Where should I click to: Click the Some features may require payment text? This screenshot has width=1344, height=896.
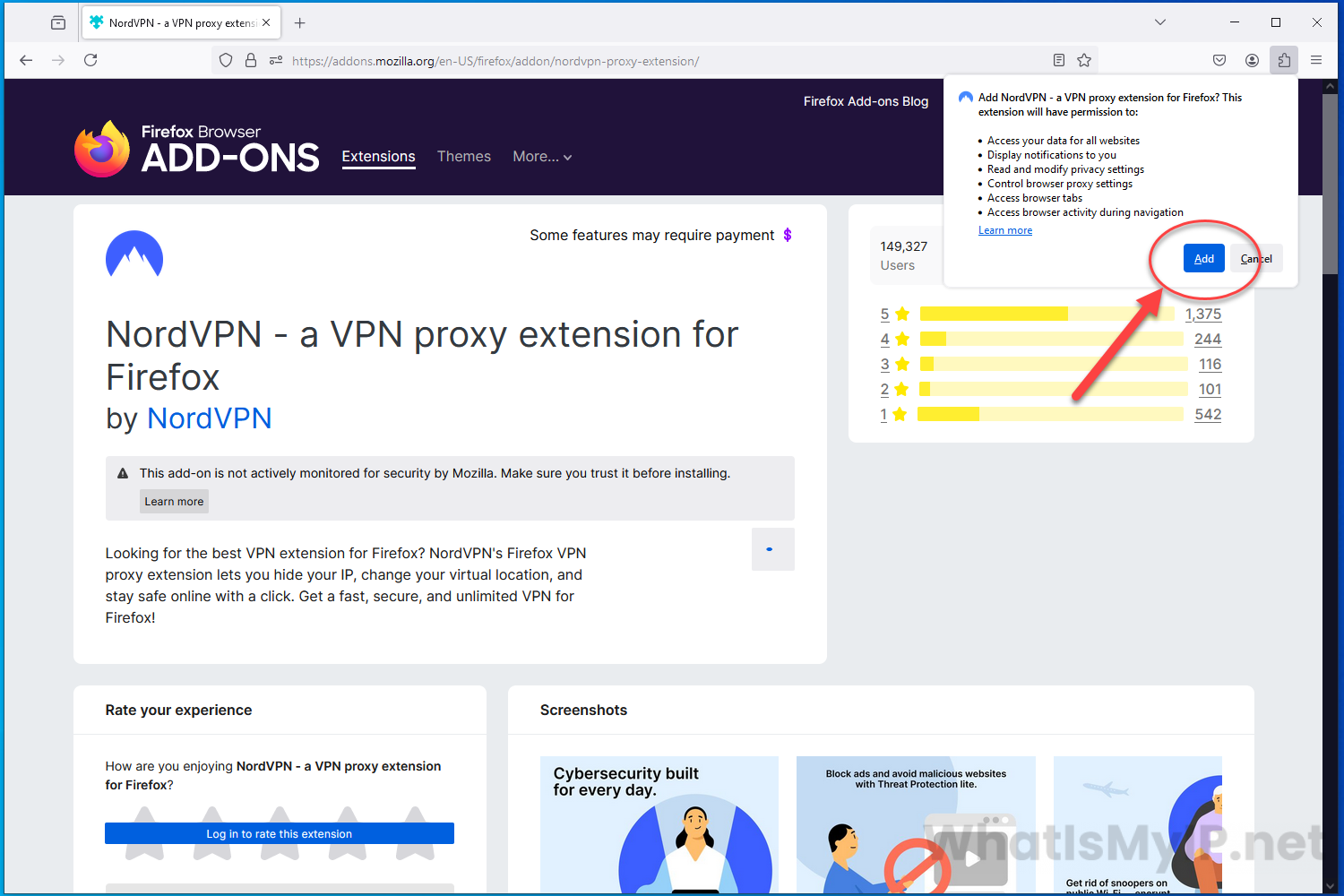click(x=651, y=235)
